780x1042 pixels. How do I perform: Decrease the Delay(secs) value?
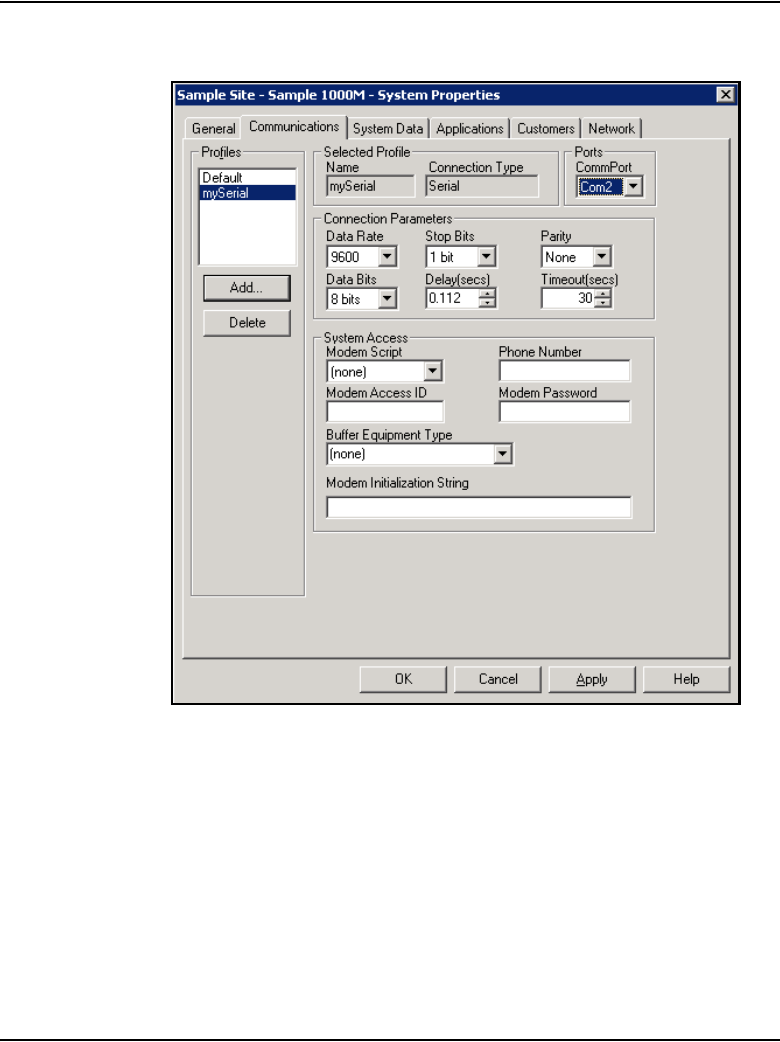[488, 303]
